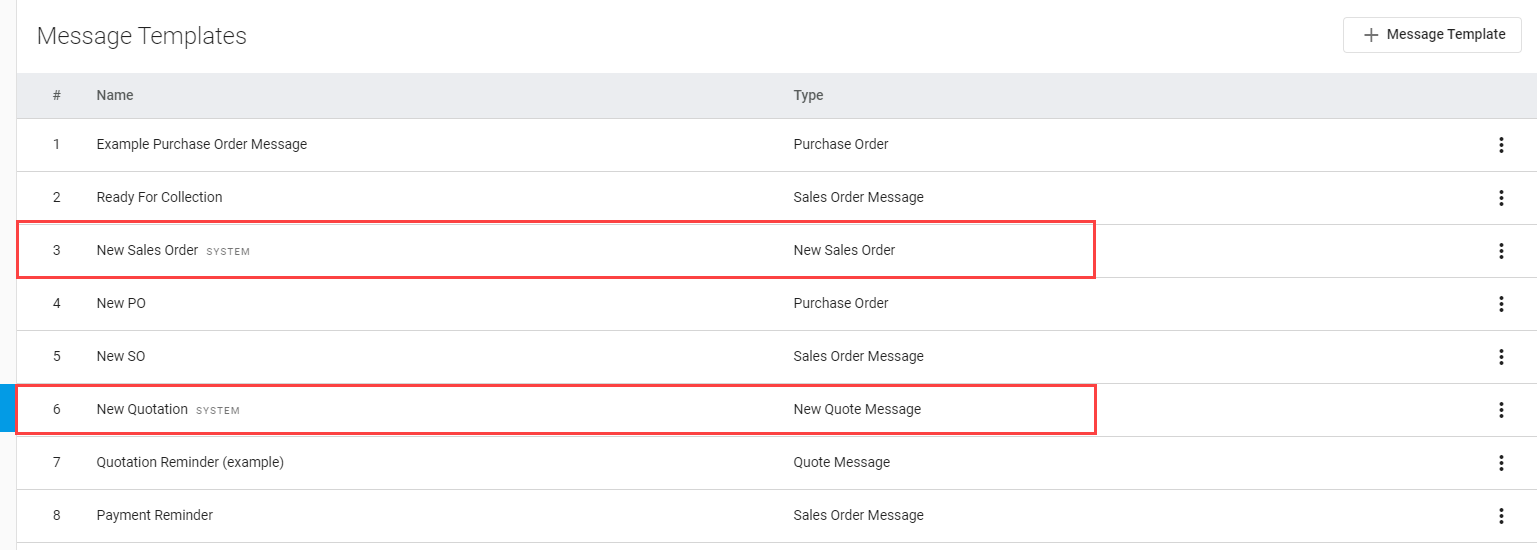This screenshot has height=550, width=1537.
Task: Select the New Sales Order system template
Action: [x=147, y=250]
